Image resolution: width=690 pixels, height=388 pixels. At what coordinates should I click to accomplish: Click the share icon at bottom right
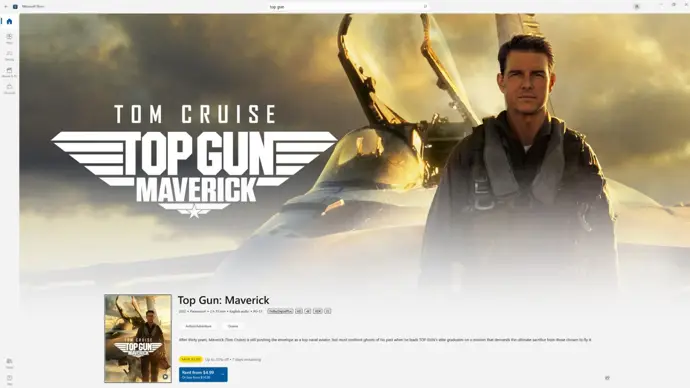click(607, 378)
